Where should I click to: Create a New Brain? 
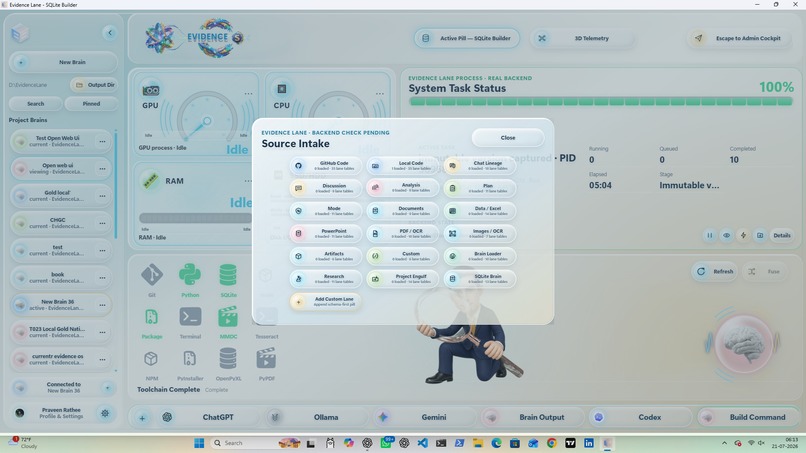coord(63,62)
